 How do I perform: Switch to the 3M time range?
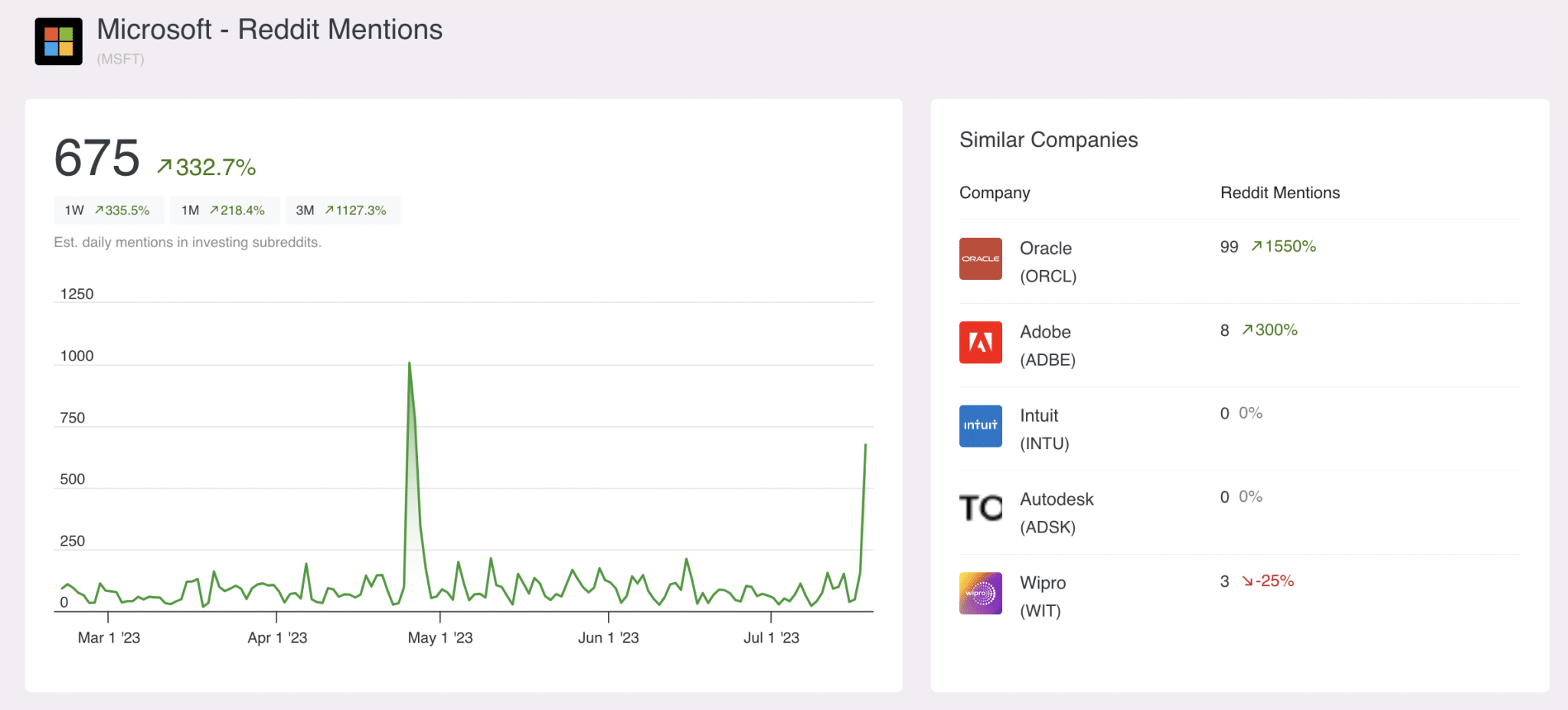coord(341,210)
